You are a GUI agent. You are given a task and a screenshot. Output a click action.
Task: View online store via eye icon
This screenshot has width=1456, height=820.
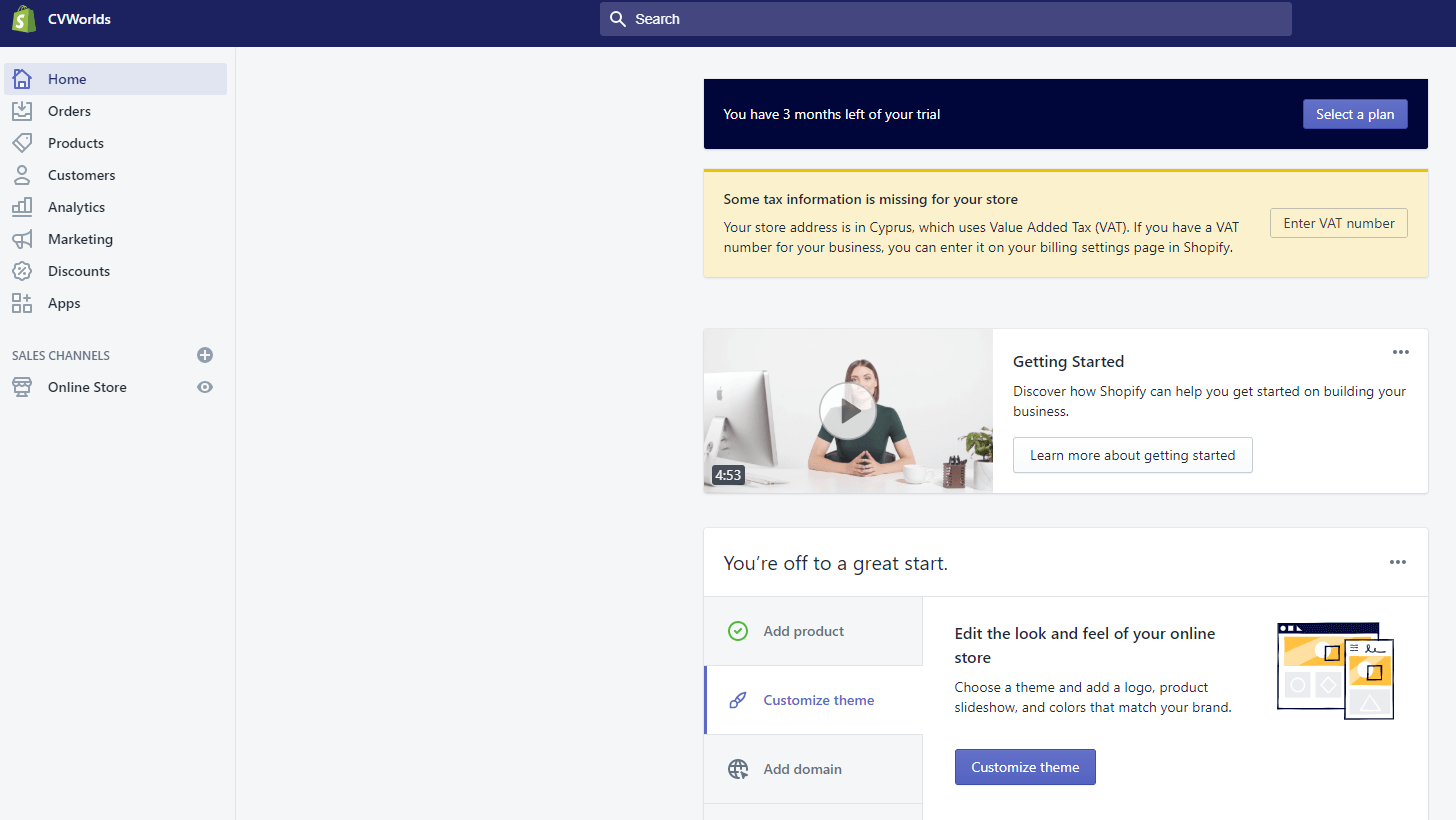[x=205, y=387]
